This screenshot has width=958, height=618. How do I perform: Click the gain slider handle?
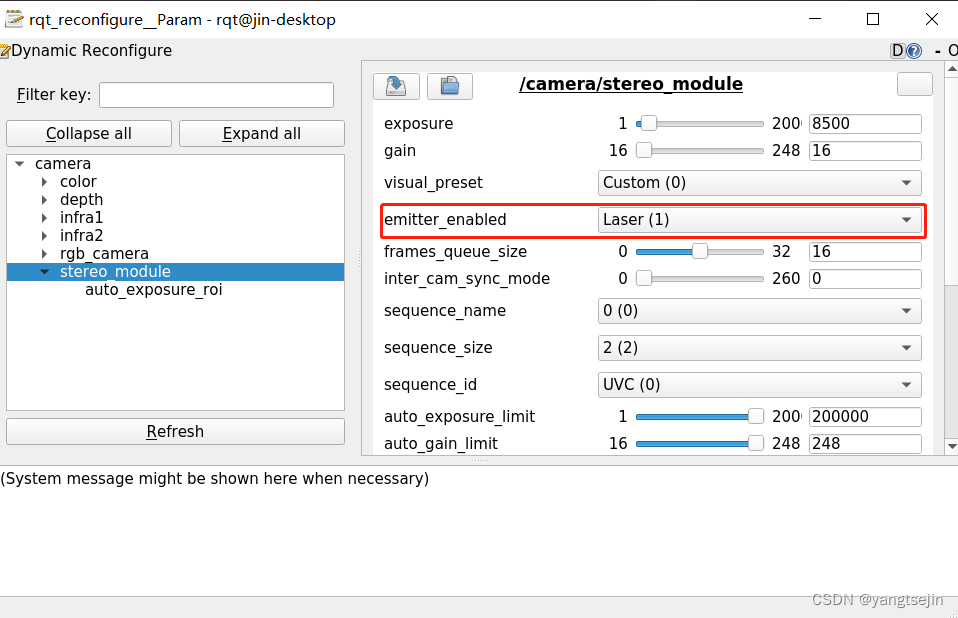644,150
